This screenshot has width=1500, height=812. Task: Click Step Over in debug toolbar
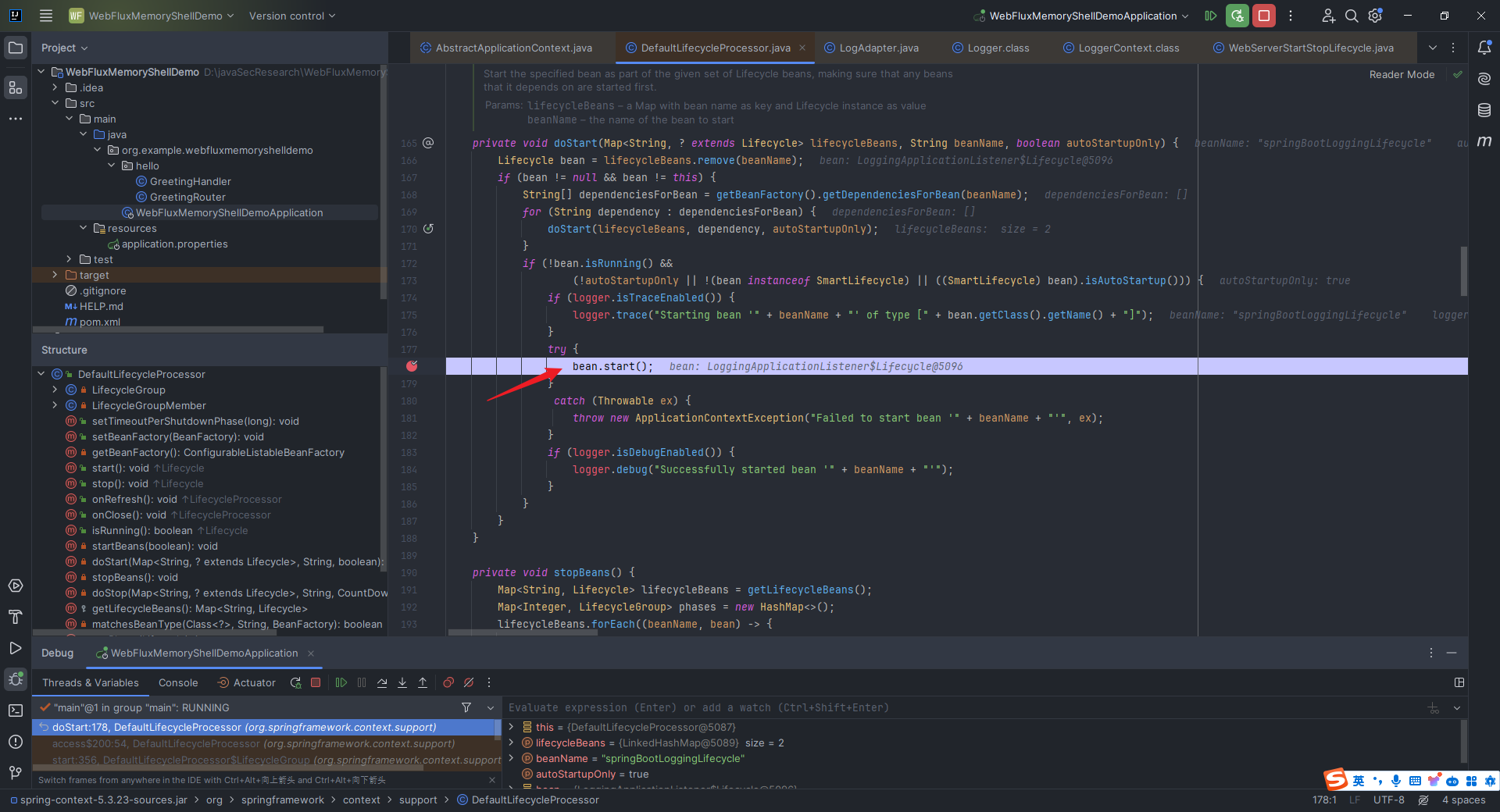pos(382,682)
